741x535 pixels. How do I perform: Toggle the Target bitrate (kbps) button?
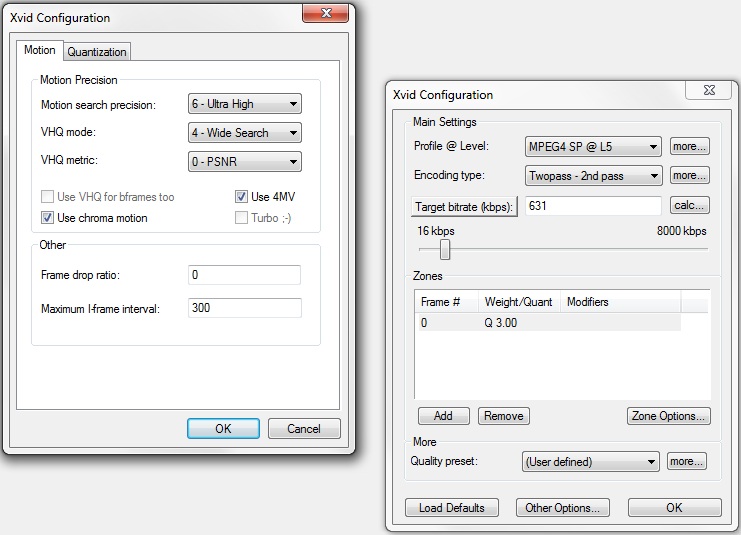coord(464,207)
